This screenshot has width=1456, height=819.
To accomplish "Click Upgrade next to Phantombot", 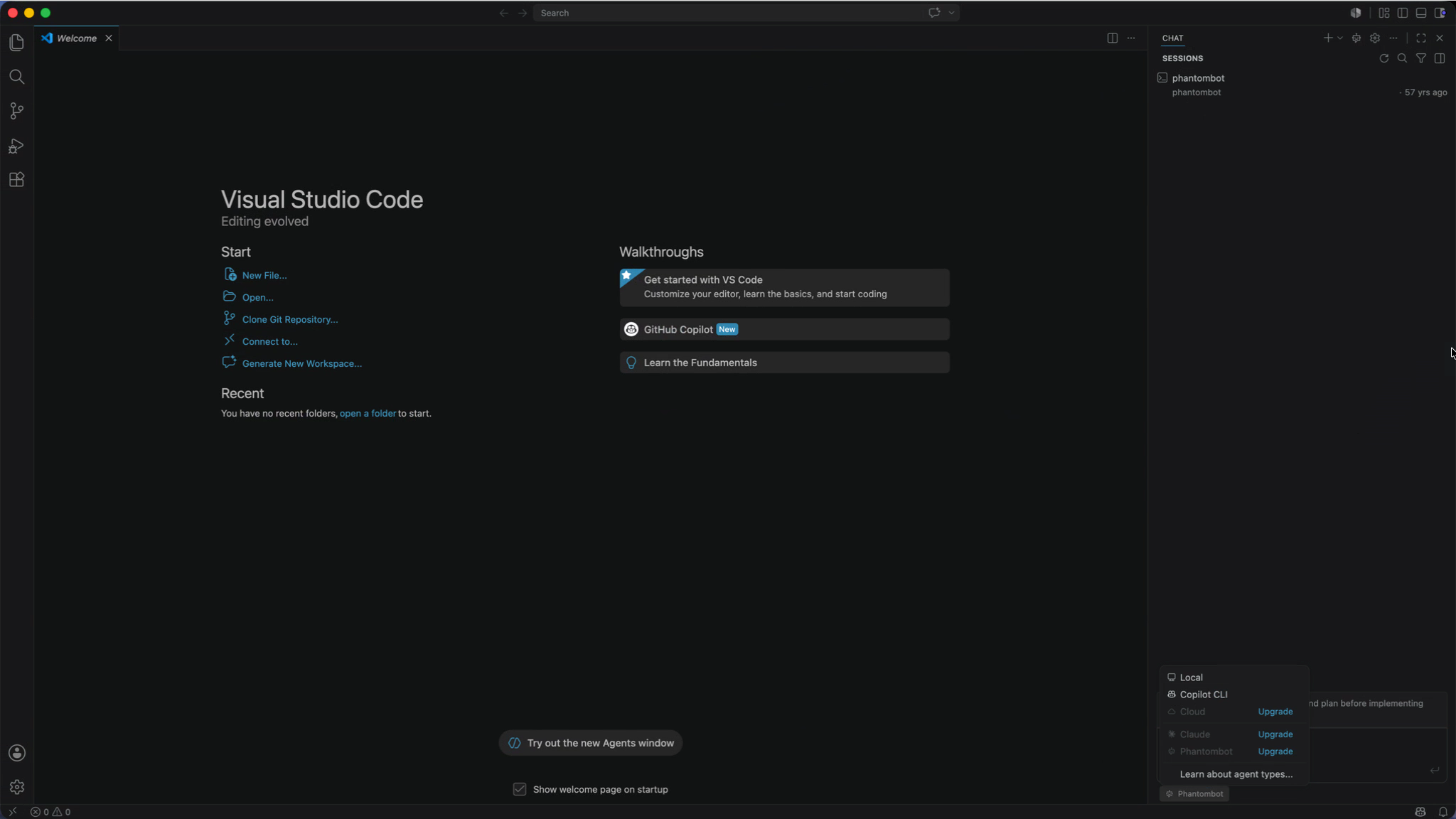I will click(x=1275, y=751).
